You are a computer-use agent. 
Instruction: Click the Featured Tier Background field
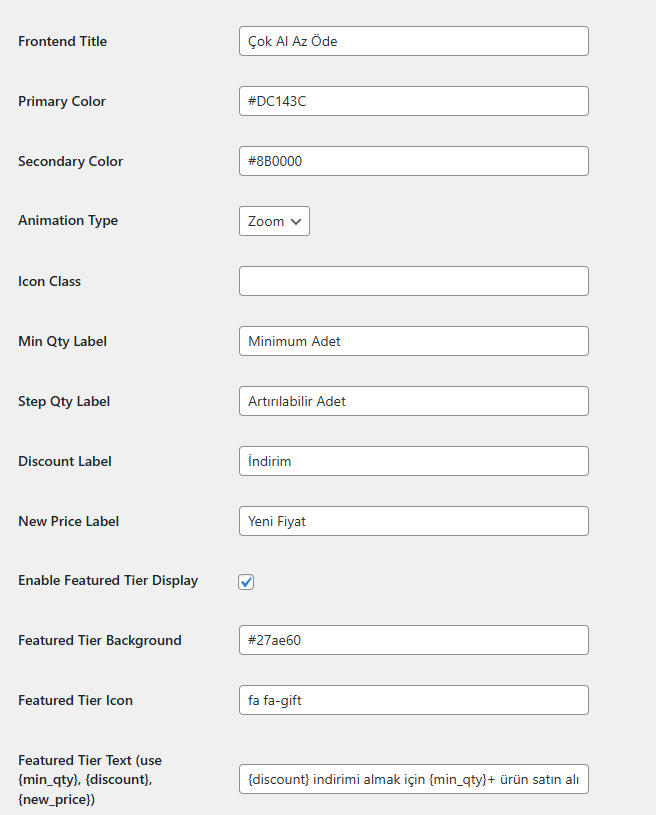tap(414, 640)
